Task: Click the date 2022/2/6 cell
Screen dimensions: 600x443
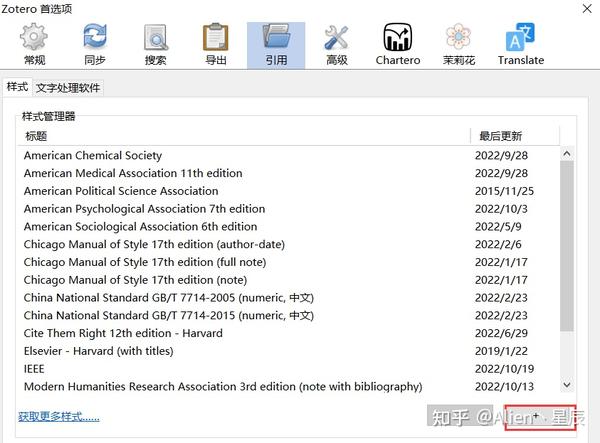Action: (498, 244)
